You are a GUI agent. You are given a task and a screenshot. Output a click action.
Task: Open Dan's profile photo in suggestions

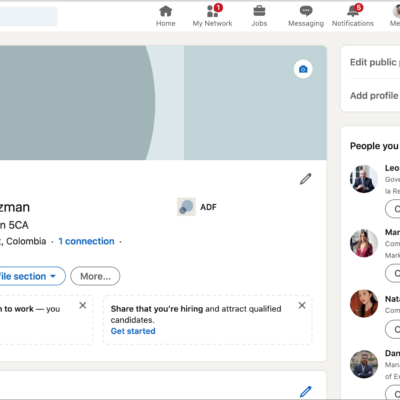coord(364,364)
